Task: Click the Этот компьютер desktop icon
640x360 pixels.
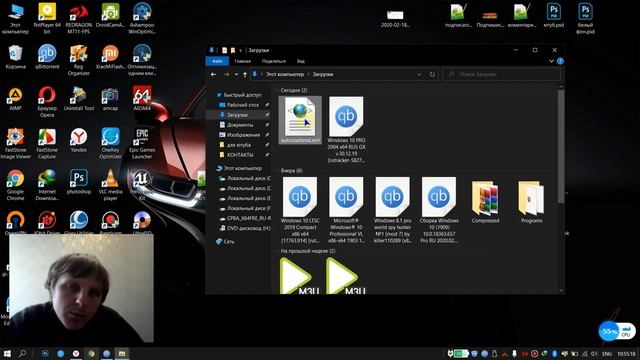Action: [15, 18]
